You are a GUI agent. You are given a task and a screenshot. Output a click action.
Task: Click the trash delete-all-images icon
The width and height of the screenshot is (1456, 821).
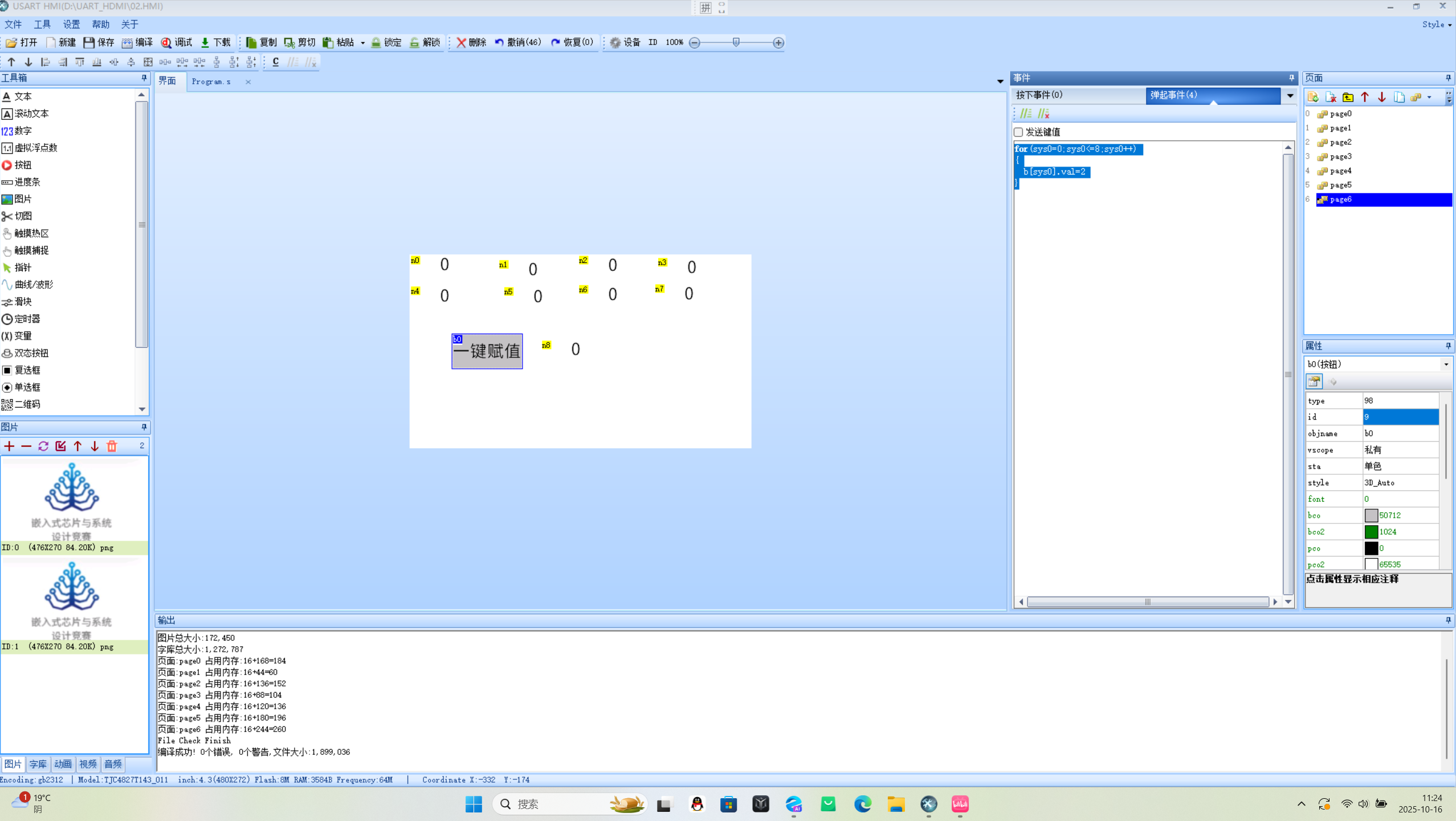(x=112, y=446)
